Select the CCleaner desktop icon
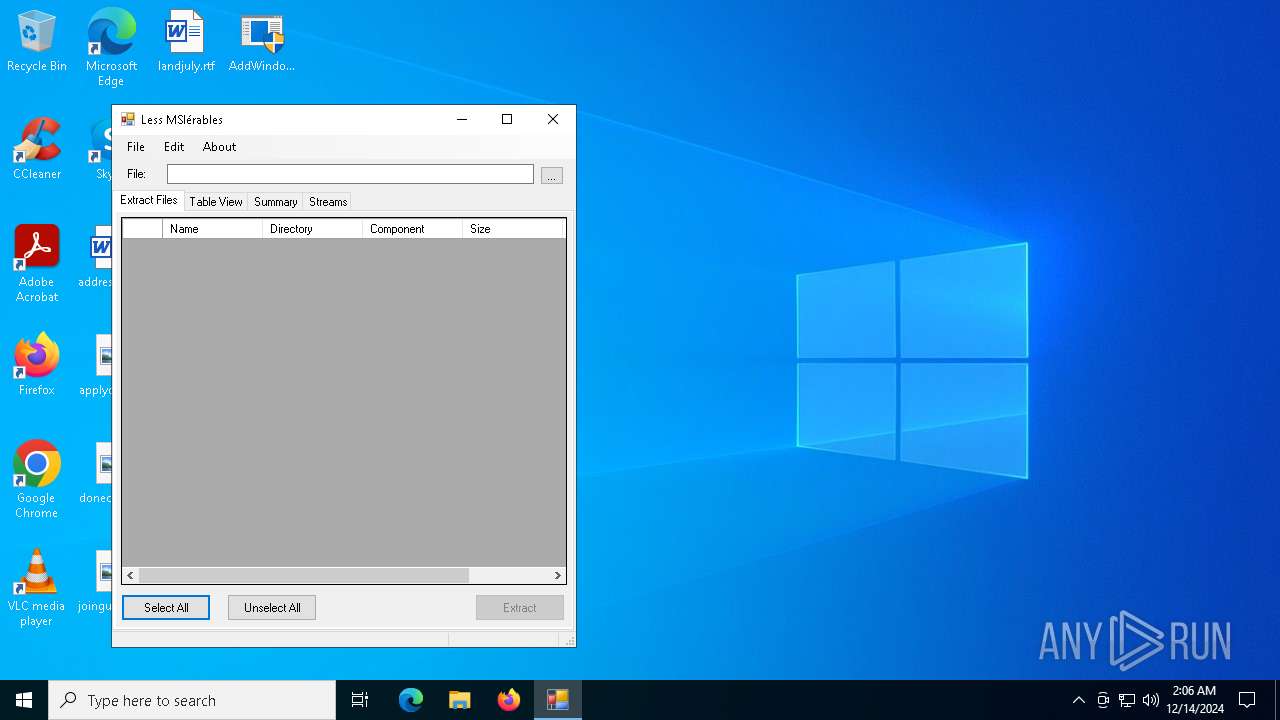The height and width of the screenshot is (720, 1280). click(37, 150)
